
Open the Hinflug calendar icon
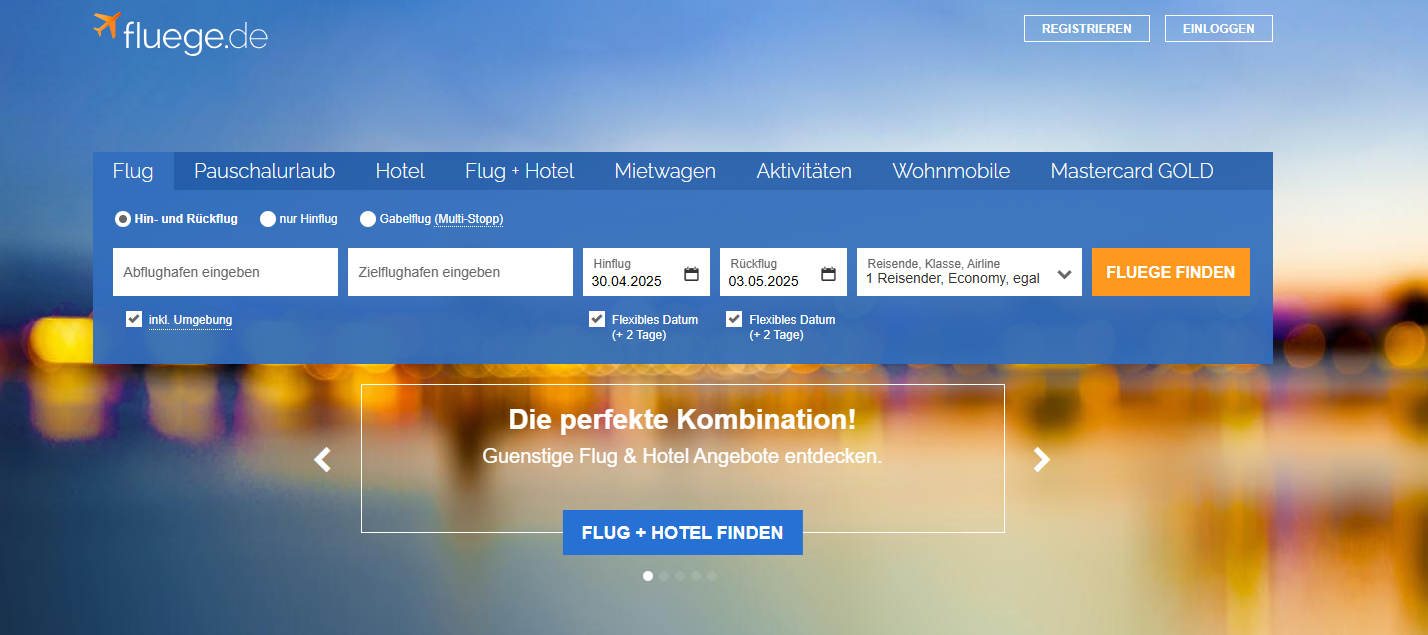[x=691, y=274]
